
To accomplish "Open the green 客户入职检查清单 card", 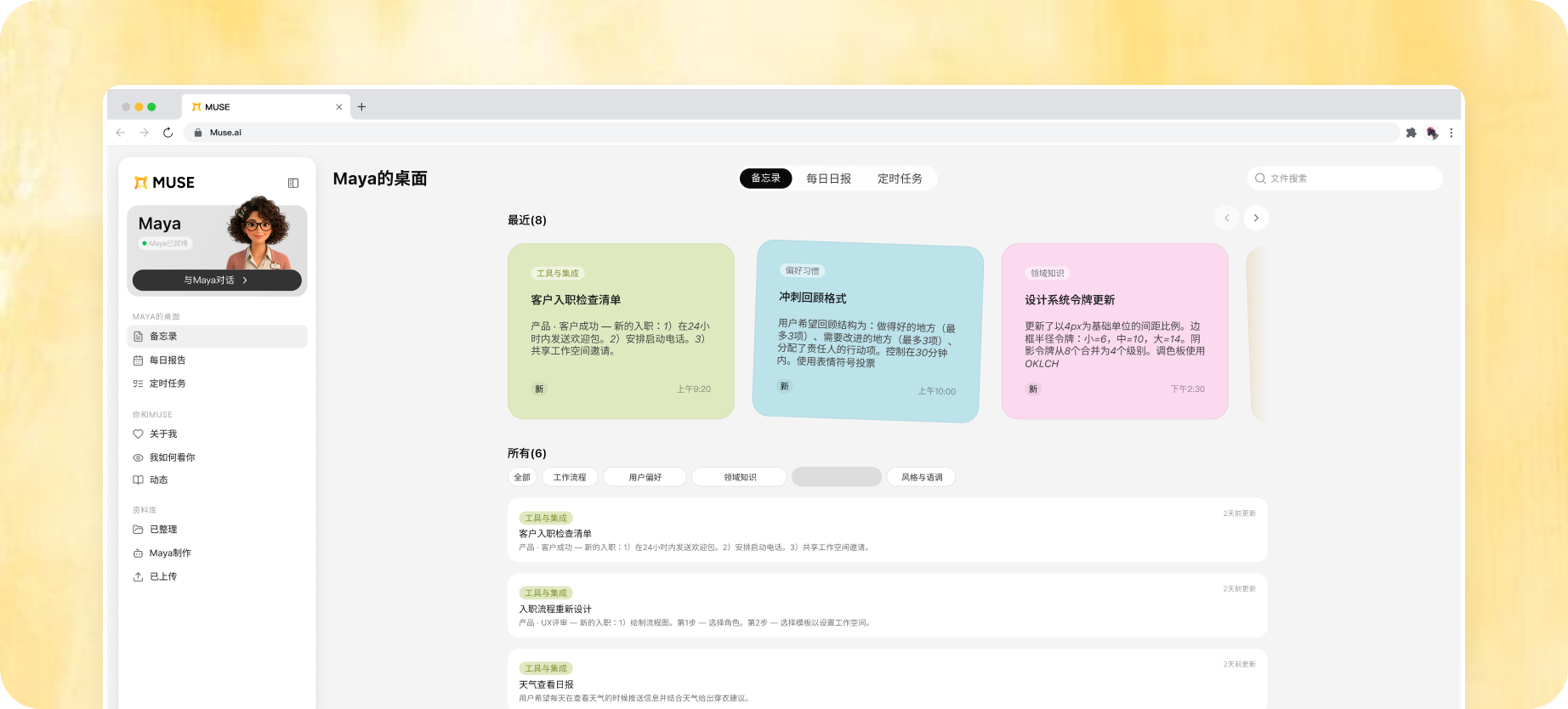I will [x=621, y=332].
